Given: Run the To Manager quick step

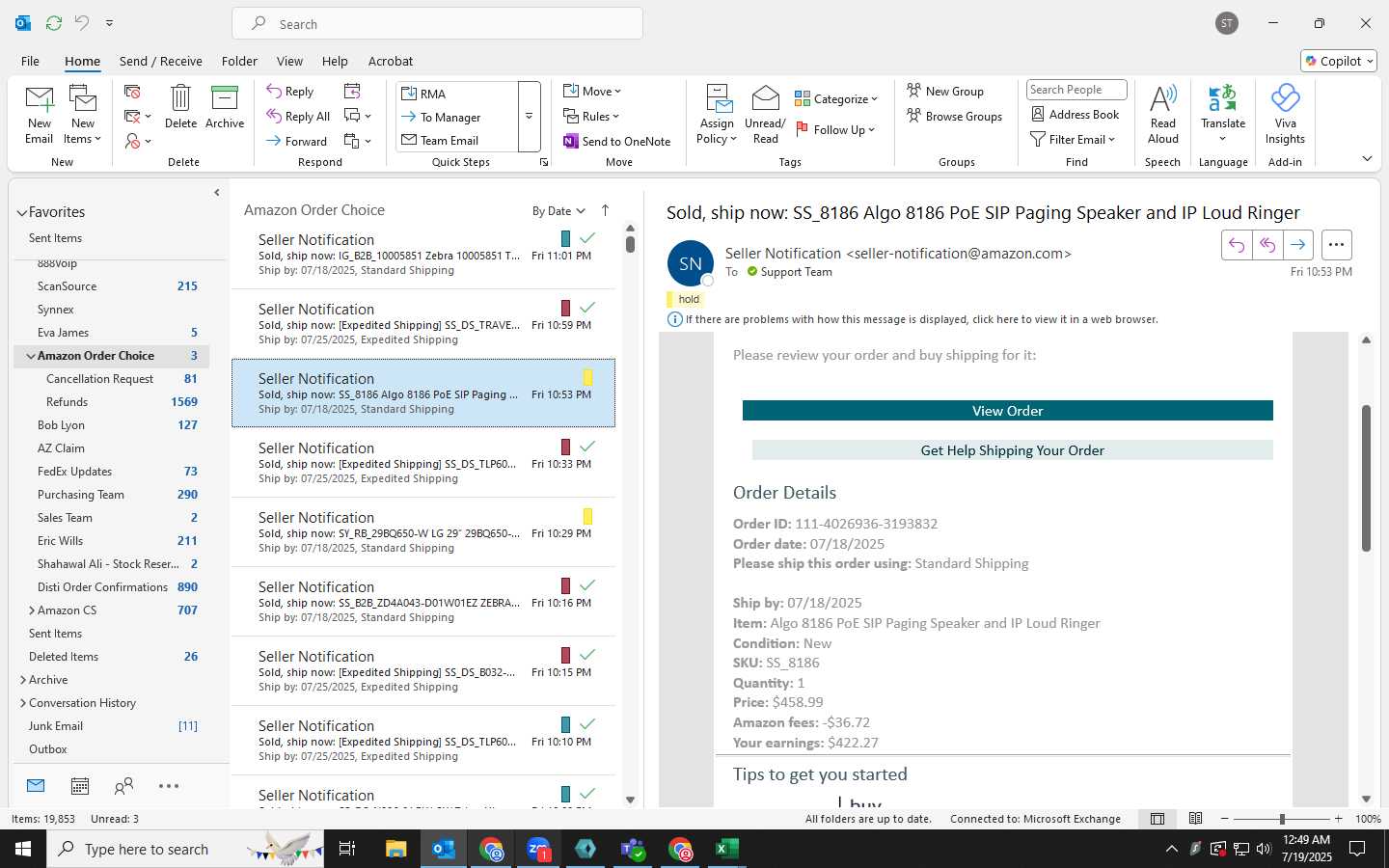Looking at the screenshot, I should tap(457, 118).
